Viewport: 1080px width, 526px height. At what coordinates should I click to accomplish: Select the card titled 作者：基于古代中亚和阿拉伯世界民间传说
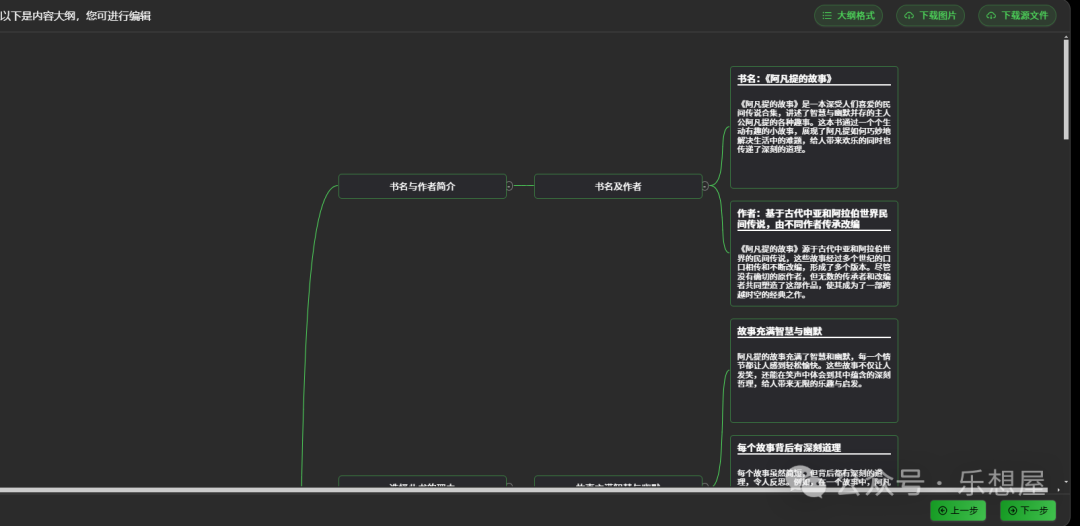tap(814, 253)
